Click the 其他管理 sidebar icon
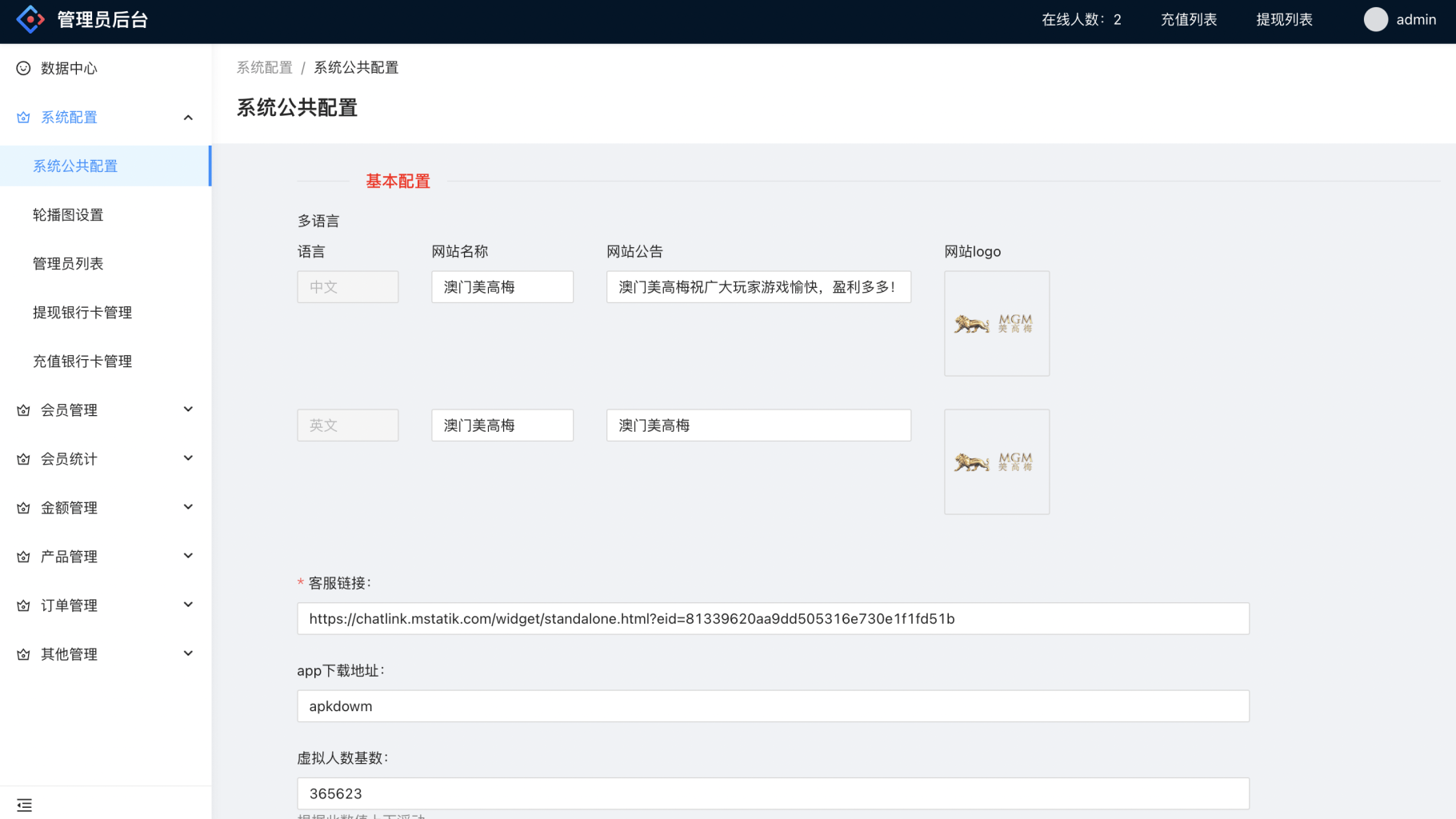1456x819 pixels. (23, 653)
